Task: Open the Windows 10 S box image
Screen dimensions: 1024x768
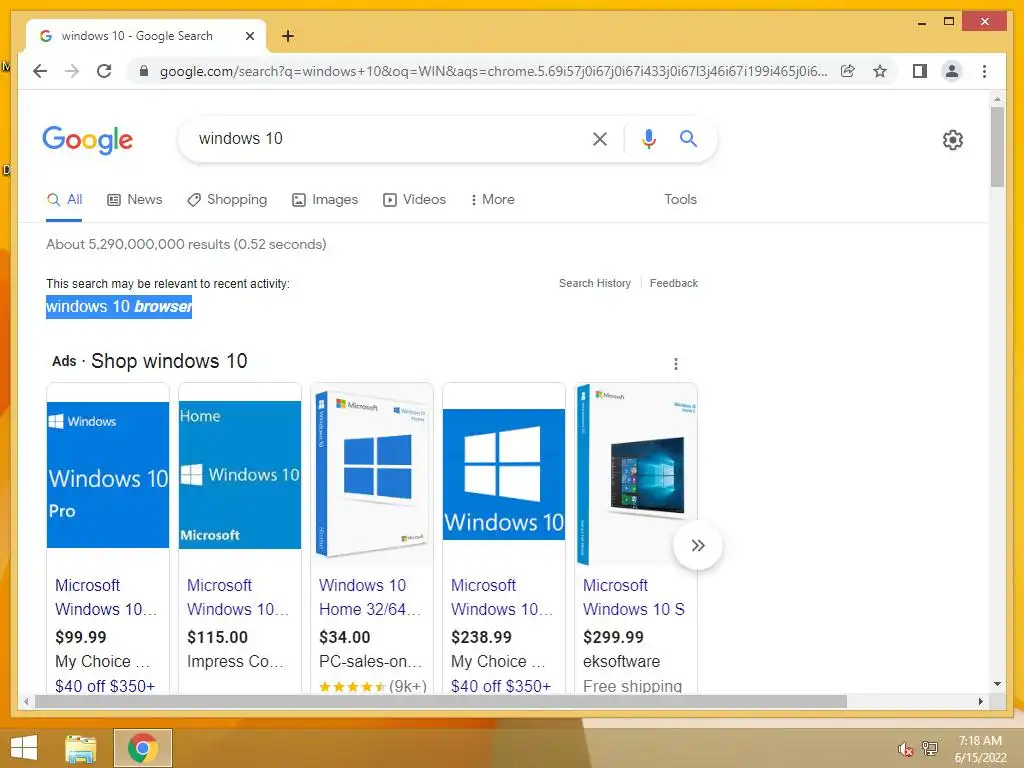Action: tap(635, 475)
